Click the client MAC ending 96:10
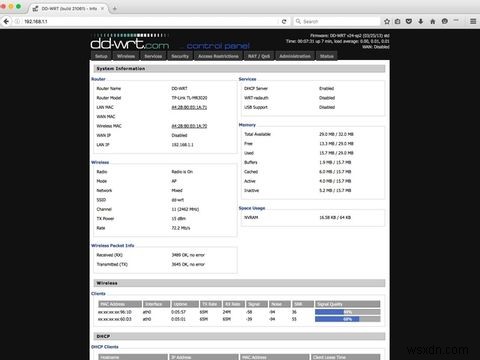Image resolution: width=480 pixels, height=360 pixels. 115,312
